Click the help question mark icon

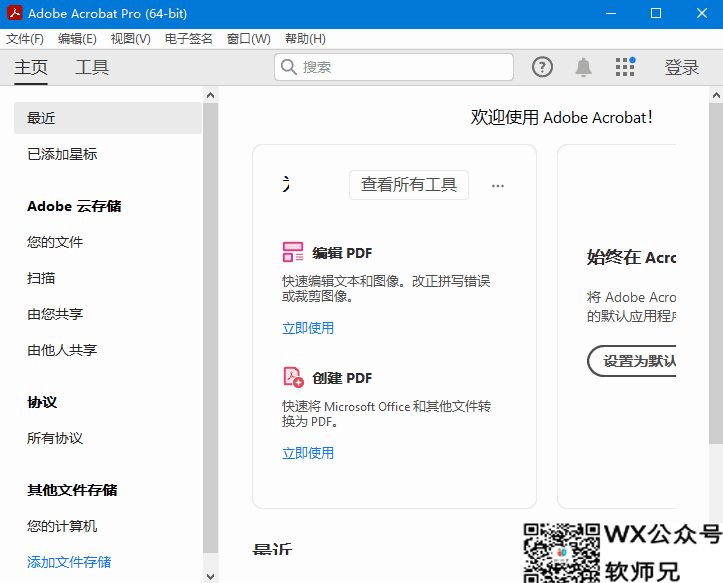(x=542, y=67)
